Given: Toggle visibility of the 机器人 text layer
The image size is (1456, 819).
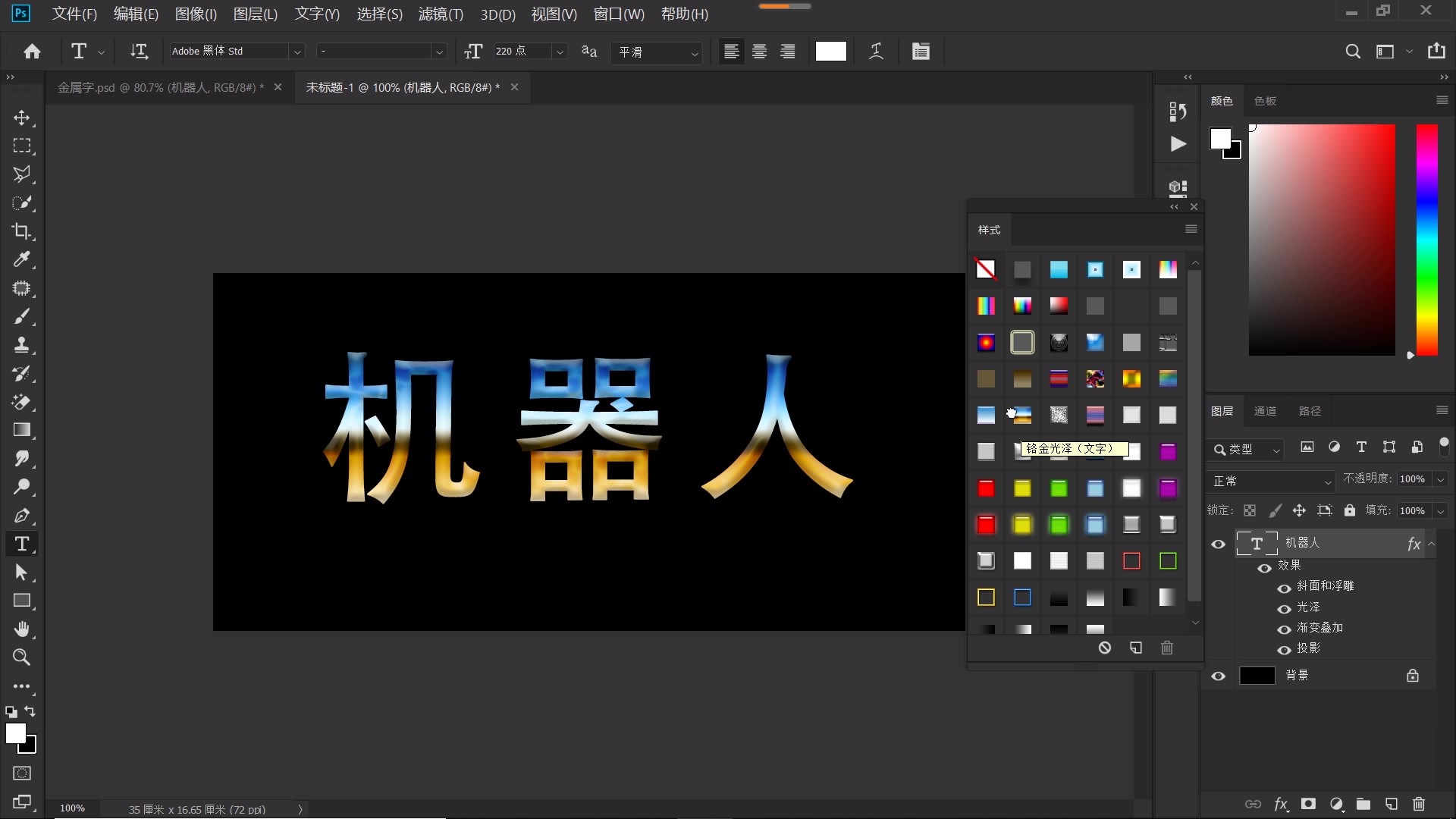Looking at the screenshot, I should tap(1219, 544).
